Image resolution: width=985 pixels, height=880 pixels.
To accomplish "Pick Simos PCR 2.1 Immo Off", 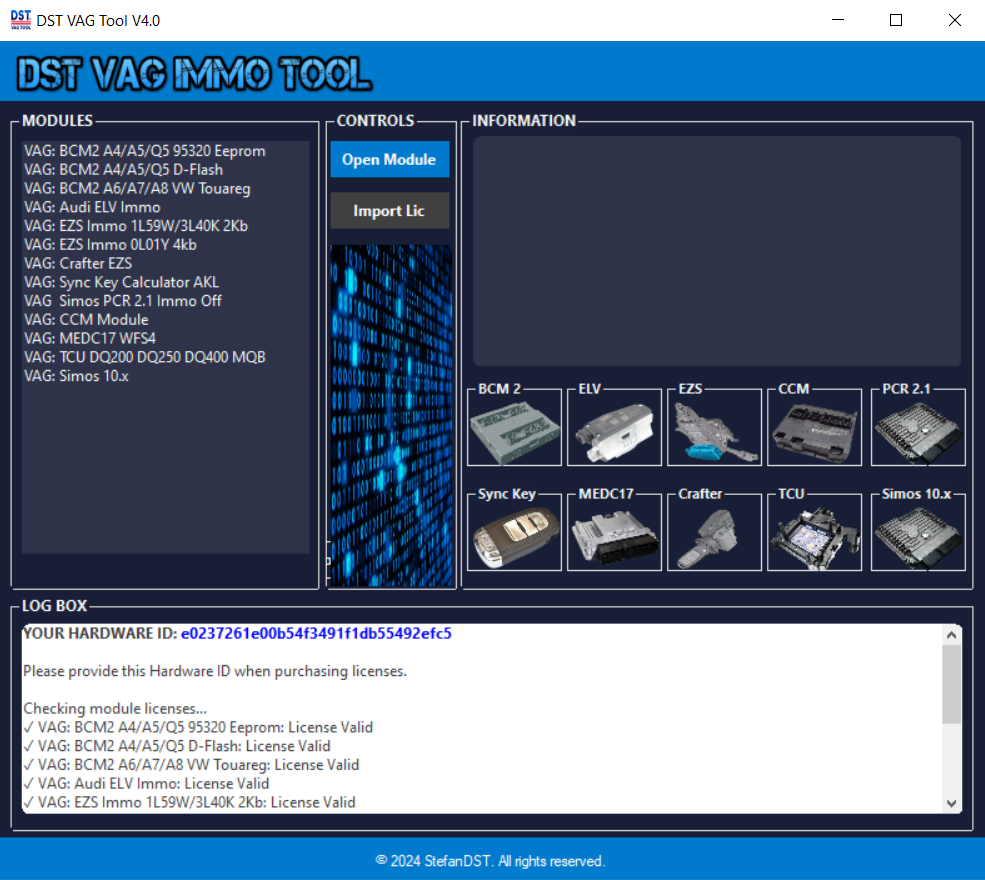I will (x=123, y=301).
